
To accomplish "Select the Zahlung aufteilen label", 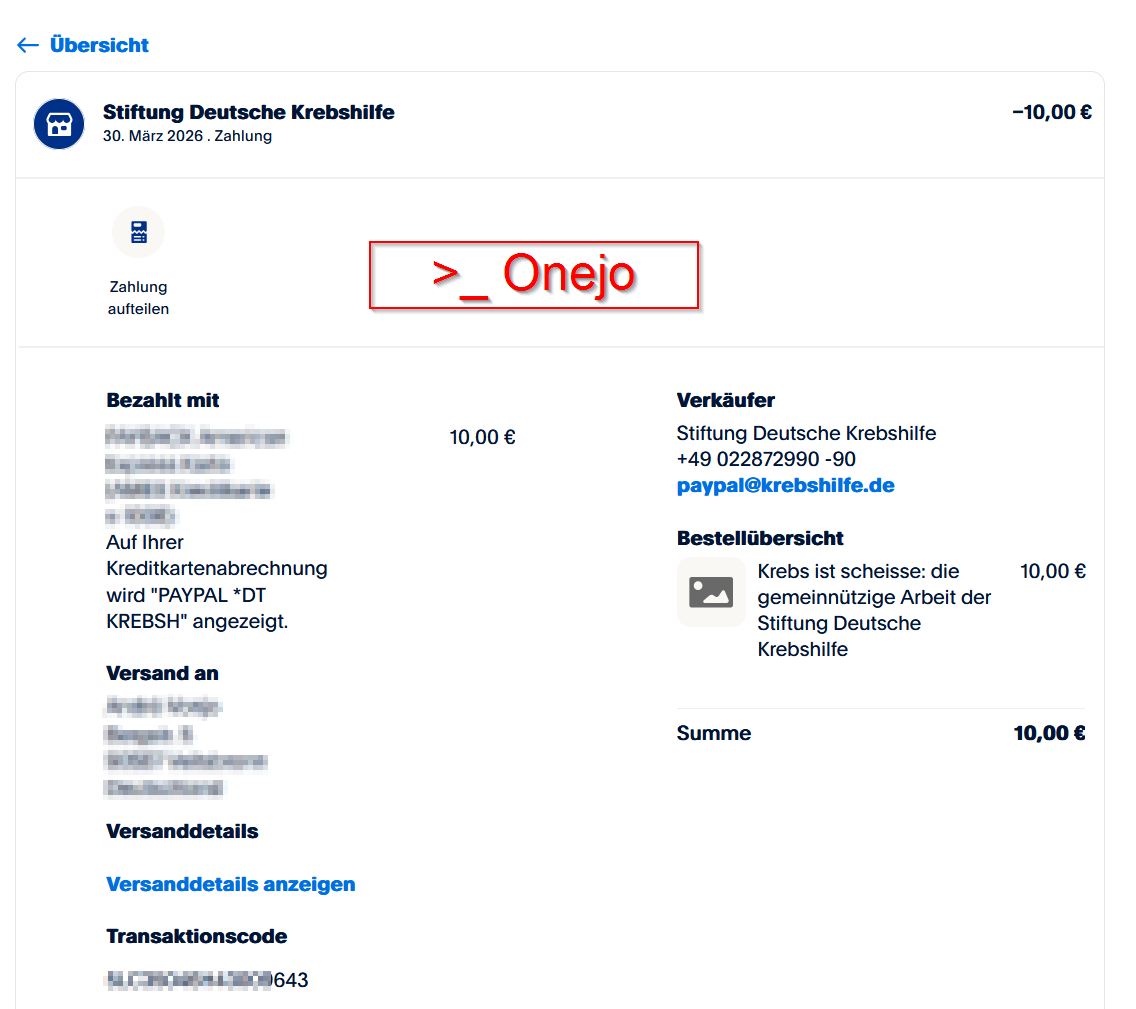I will coord(138,298).
